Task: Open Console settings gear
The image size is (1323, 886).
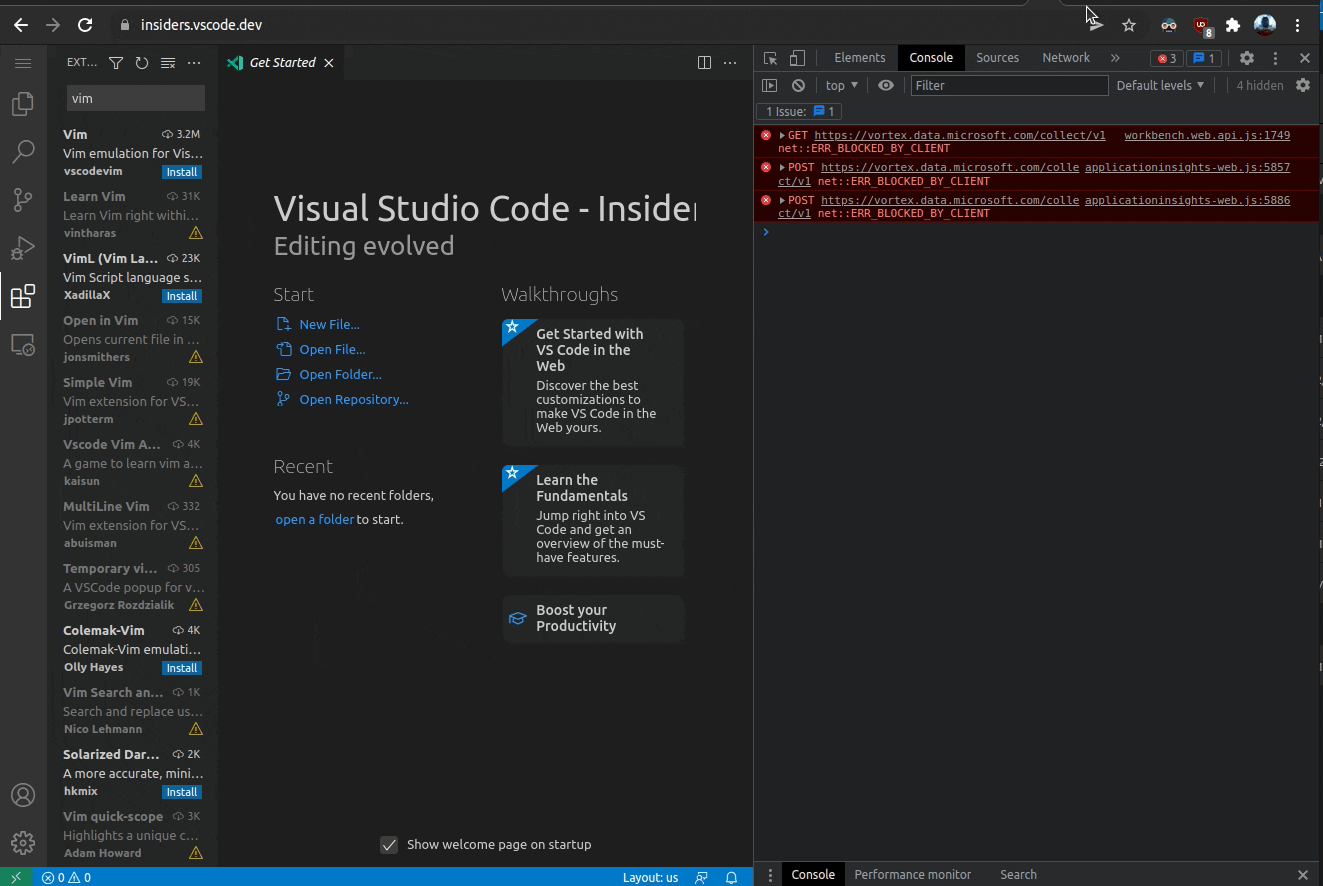Action: point(1303,85)
